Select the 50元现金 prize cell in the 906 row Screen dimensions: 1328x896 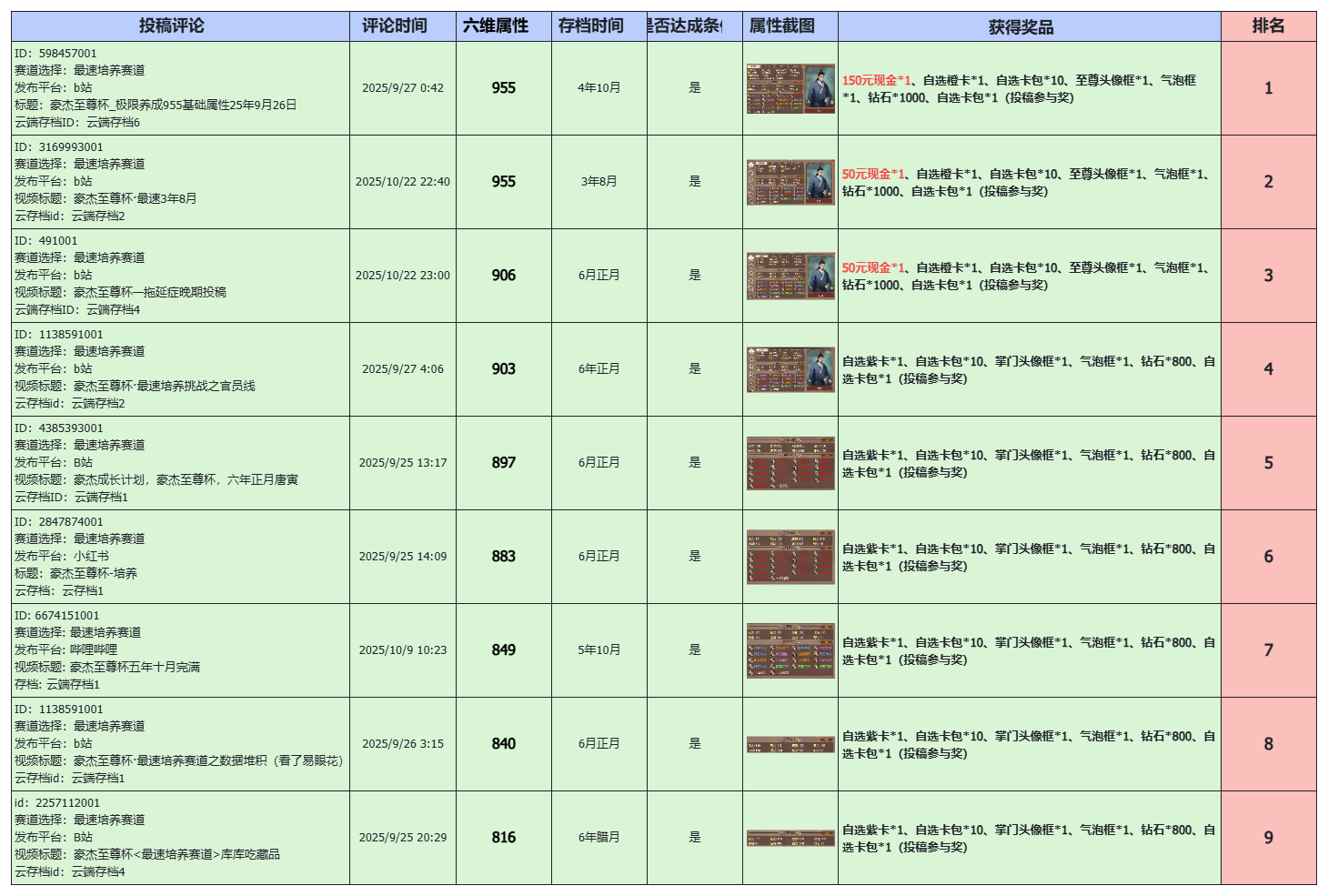(1030, 276)
